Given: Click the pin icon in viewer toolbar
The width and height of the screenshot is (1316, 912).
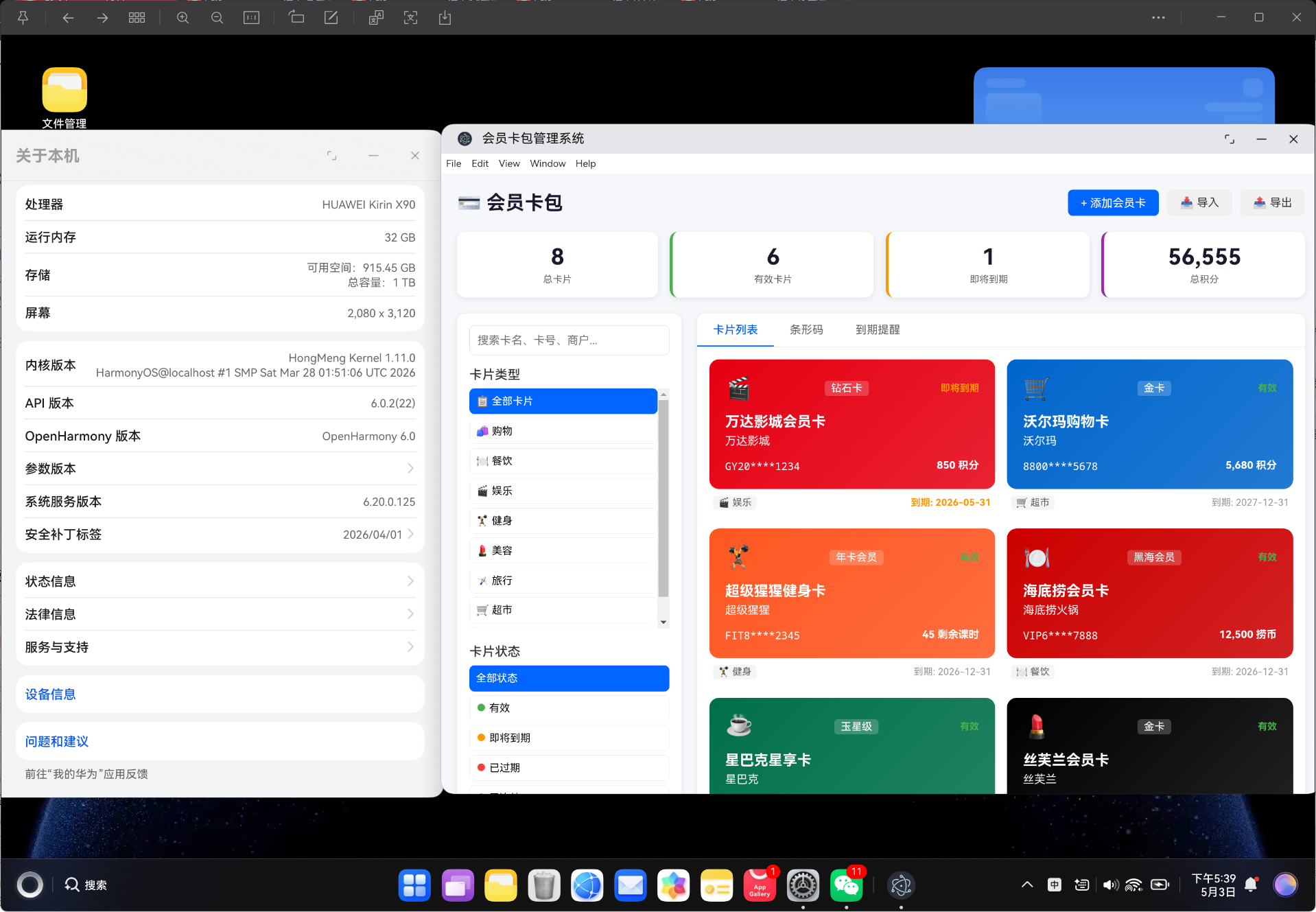Looking at the screenshot, I should (x=23, y=18).
